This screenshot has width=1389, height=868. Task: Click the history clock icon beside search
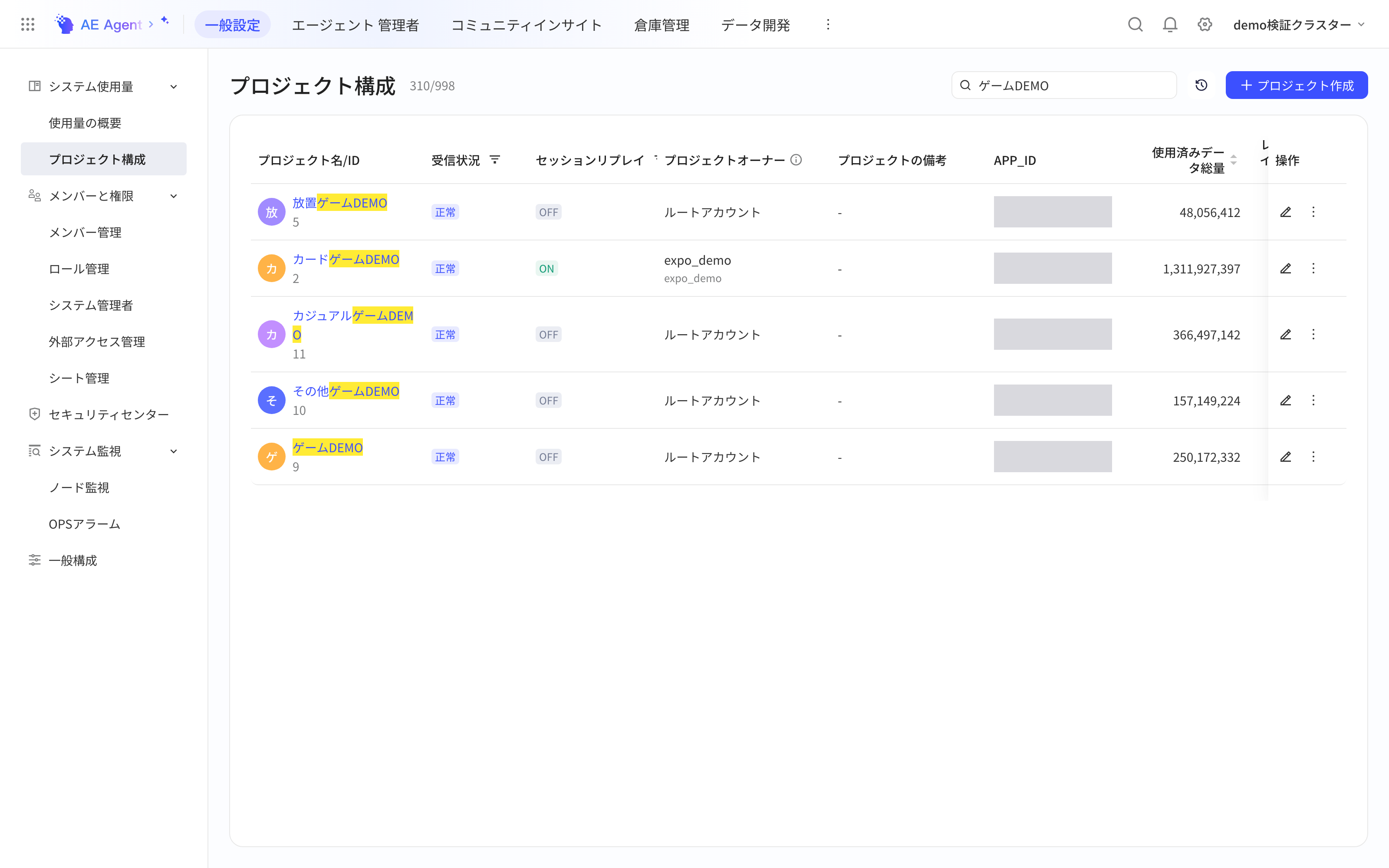coord(1201,85)
